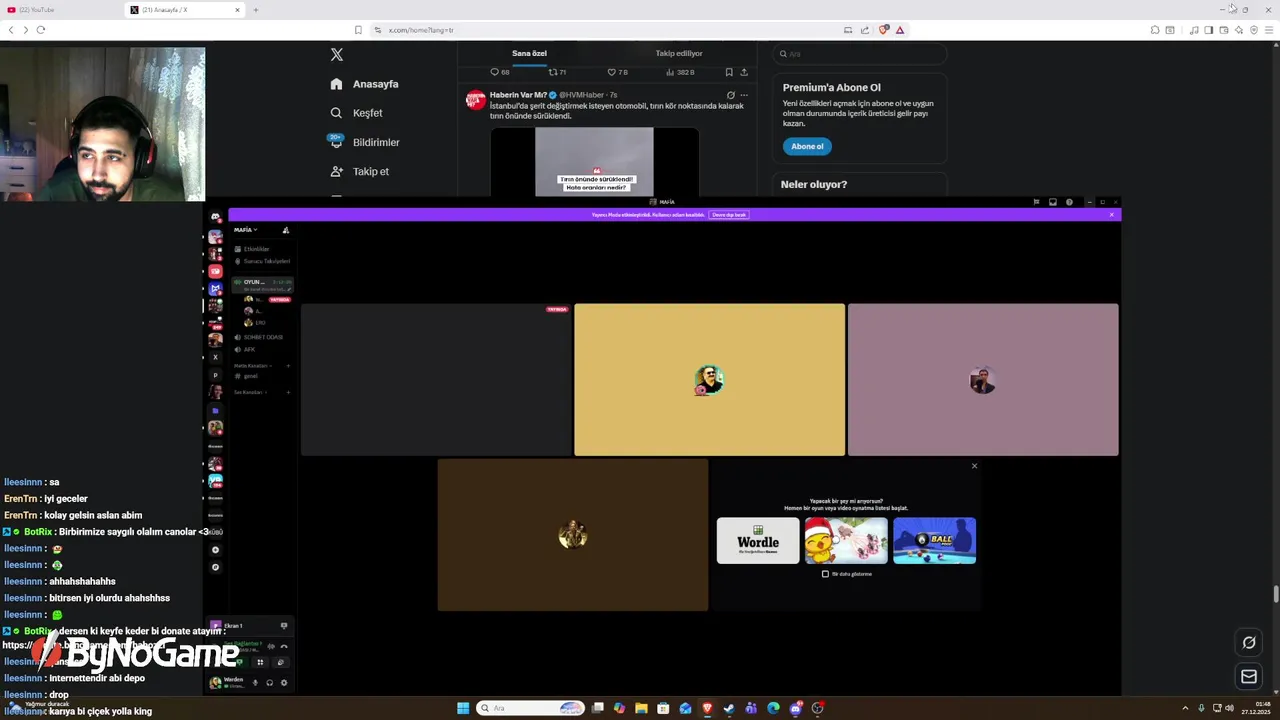Open a new browser tab
The image size is (1280, 720).
point(256,10)
